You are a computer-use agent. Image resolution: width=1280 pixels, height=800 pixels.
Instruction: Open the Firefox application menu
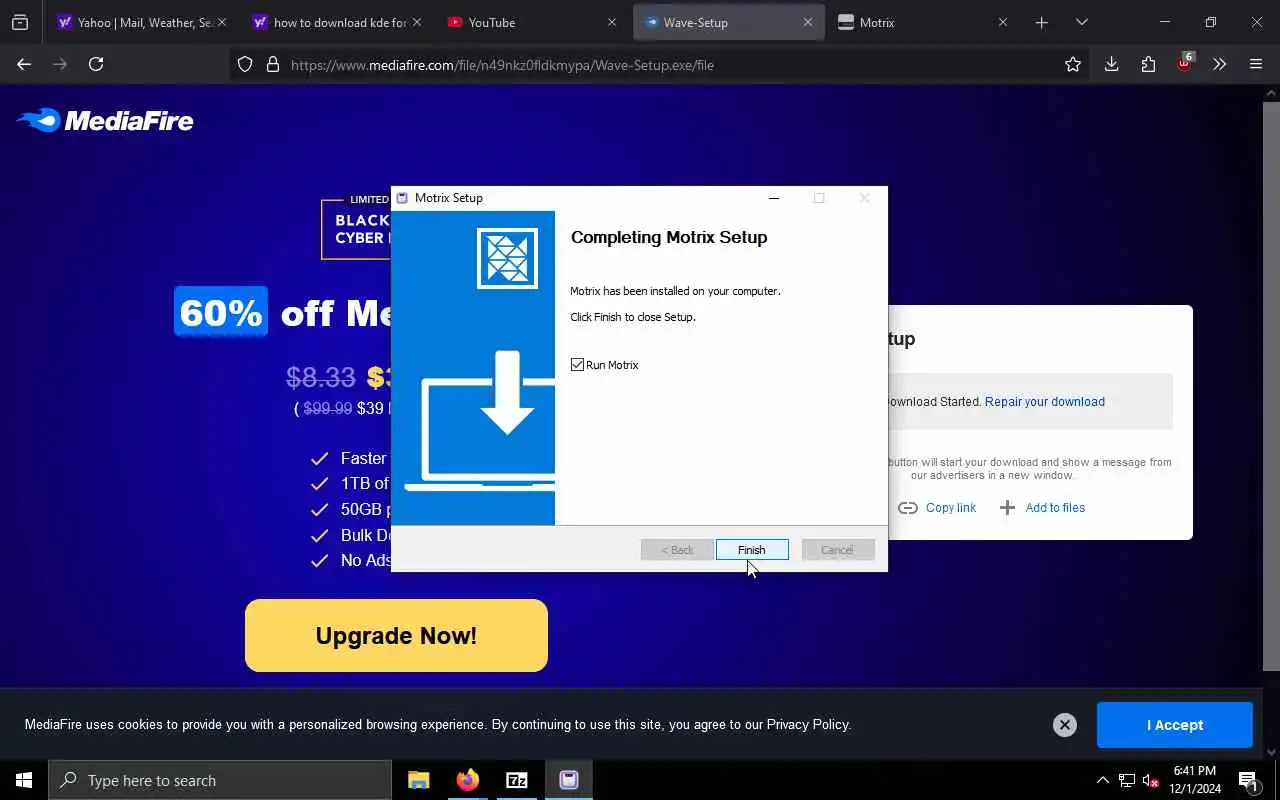[1256, 64]
